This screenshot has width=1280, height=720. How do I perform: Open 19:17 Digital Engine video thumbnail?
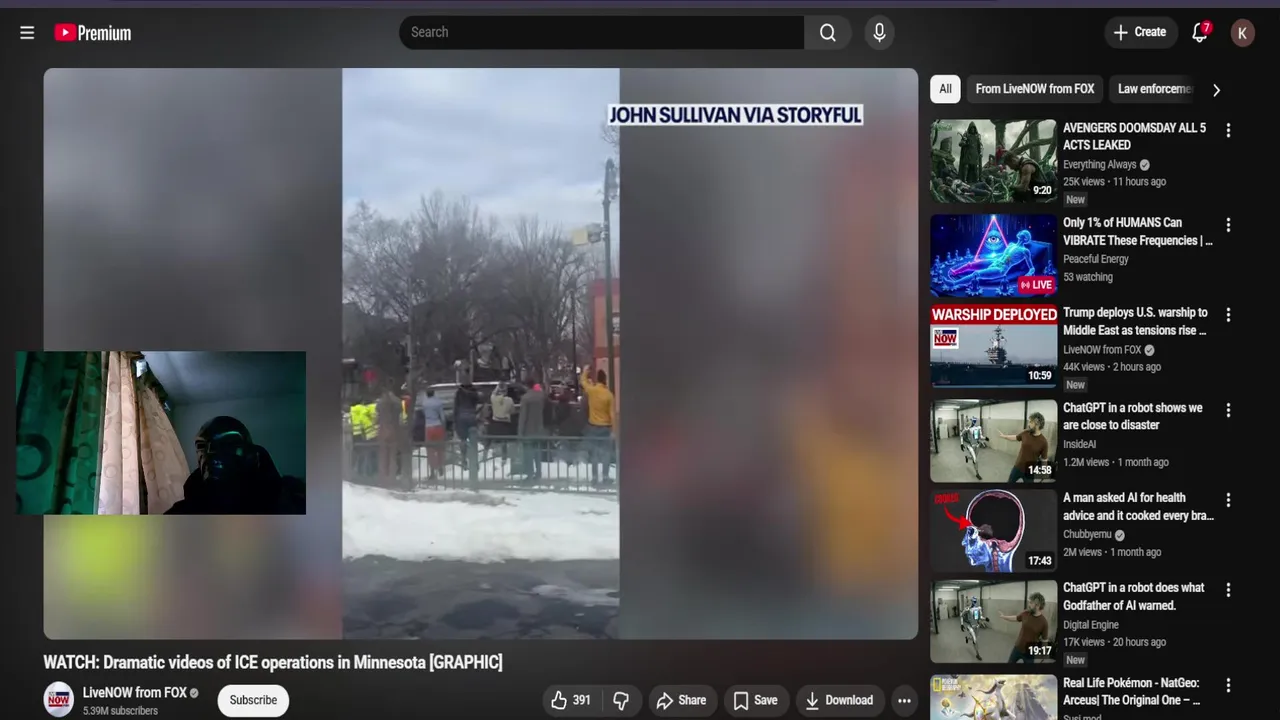click(993, 621)
